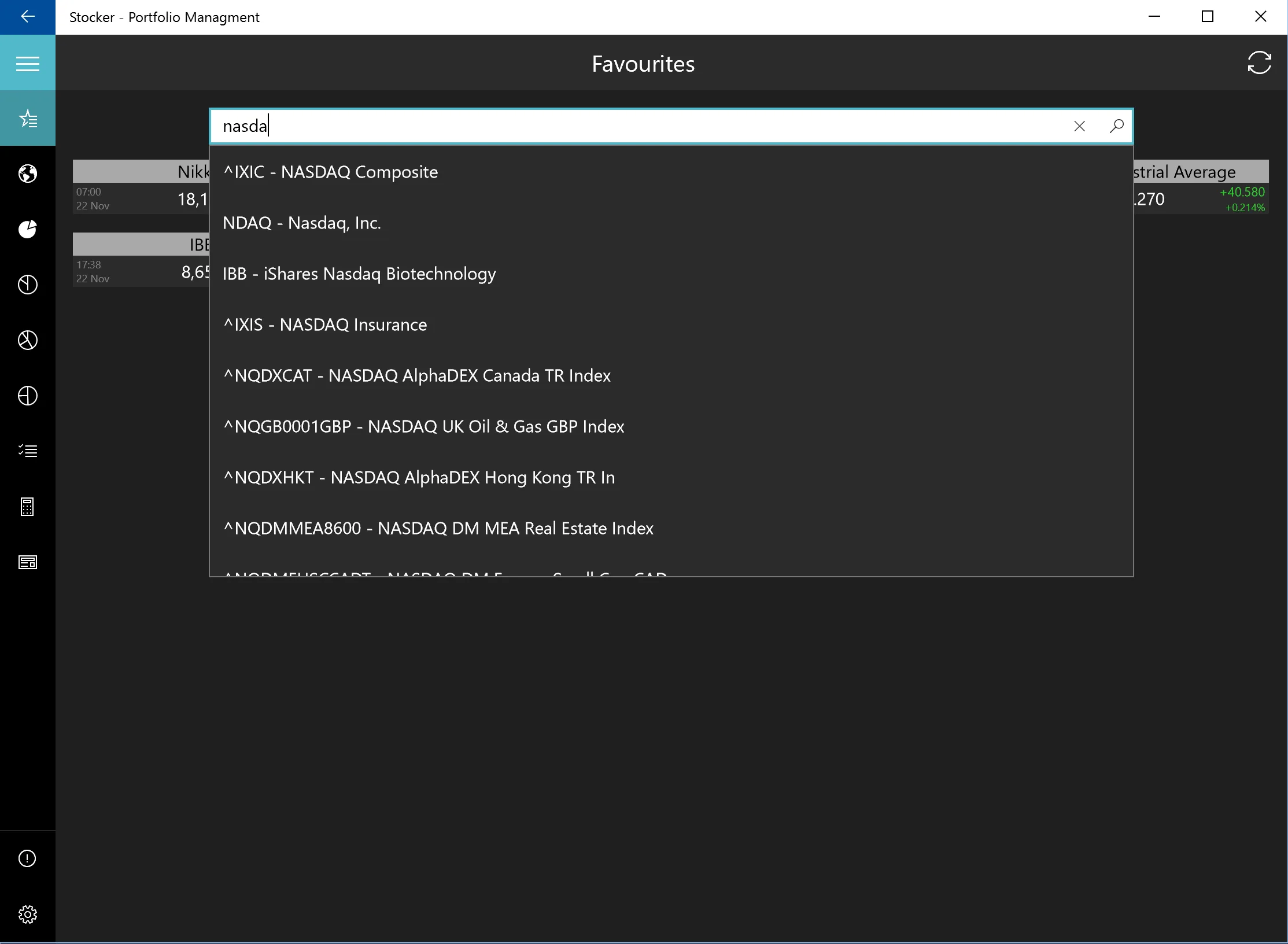Viewport: 1288px width, 944px height.
Task: Open the Industrial Average favourites tile
Action: [x=1201, y=187]
